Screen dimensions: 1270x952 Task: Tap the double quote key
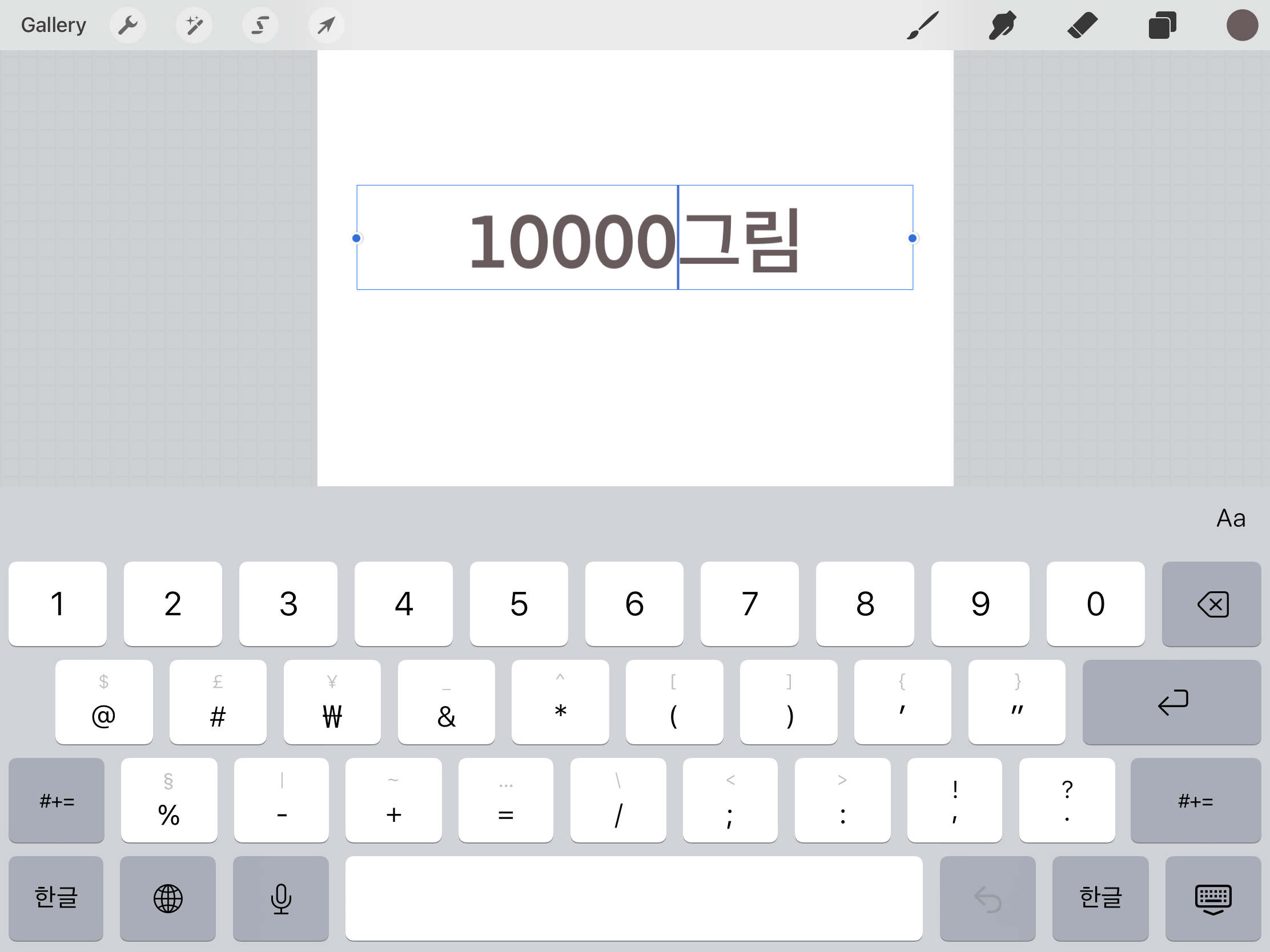(x=1018, y=702)
